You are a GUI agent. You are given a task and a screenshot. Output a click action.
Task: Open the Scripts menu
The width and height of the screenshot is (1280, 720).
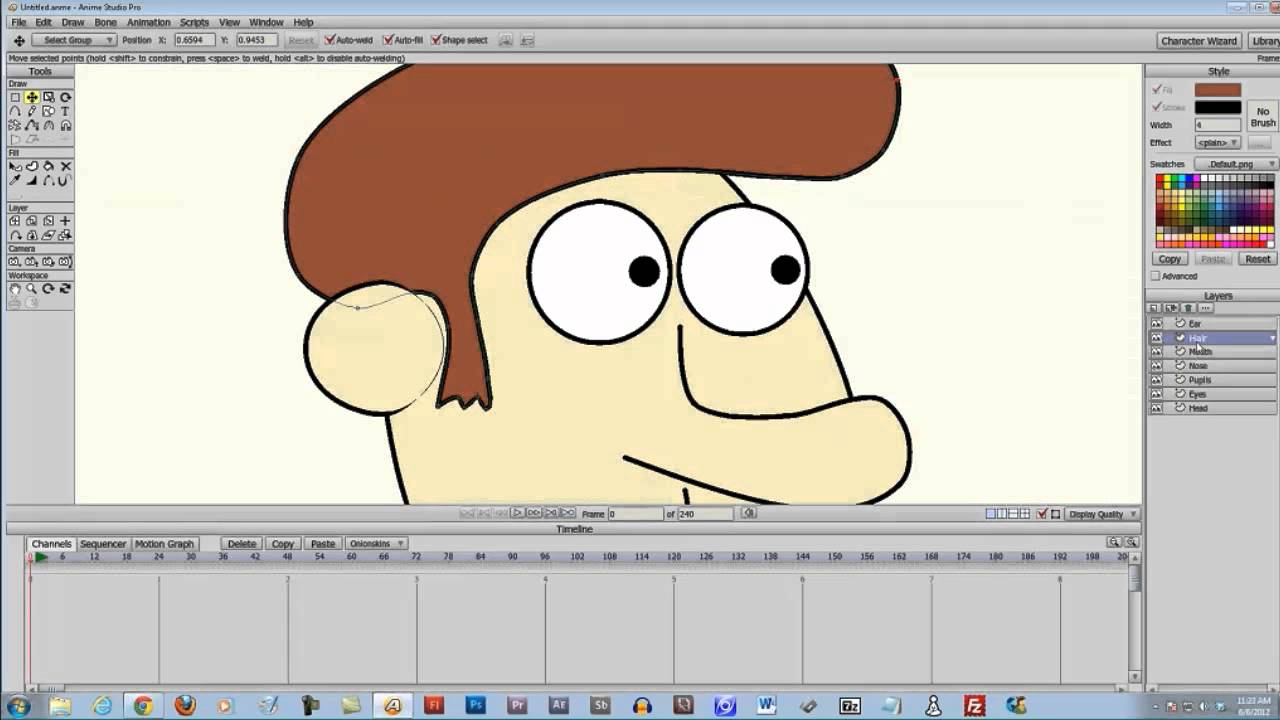[x=194, y=22]
